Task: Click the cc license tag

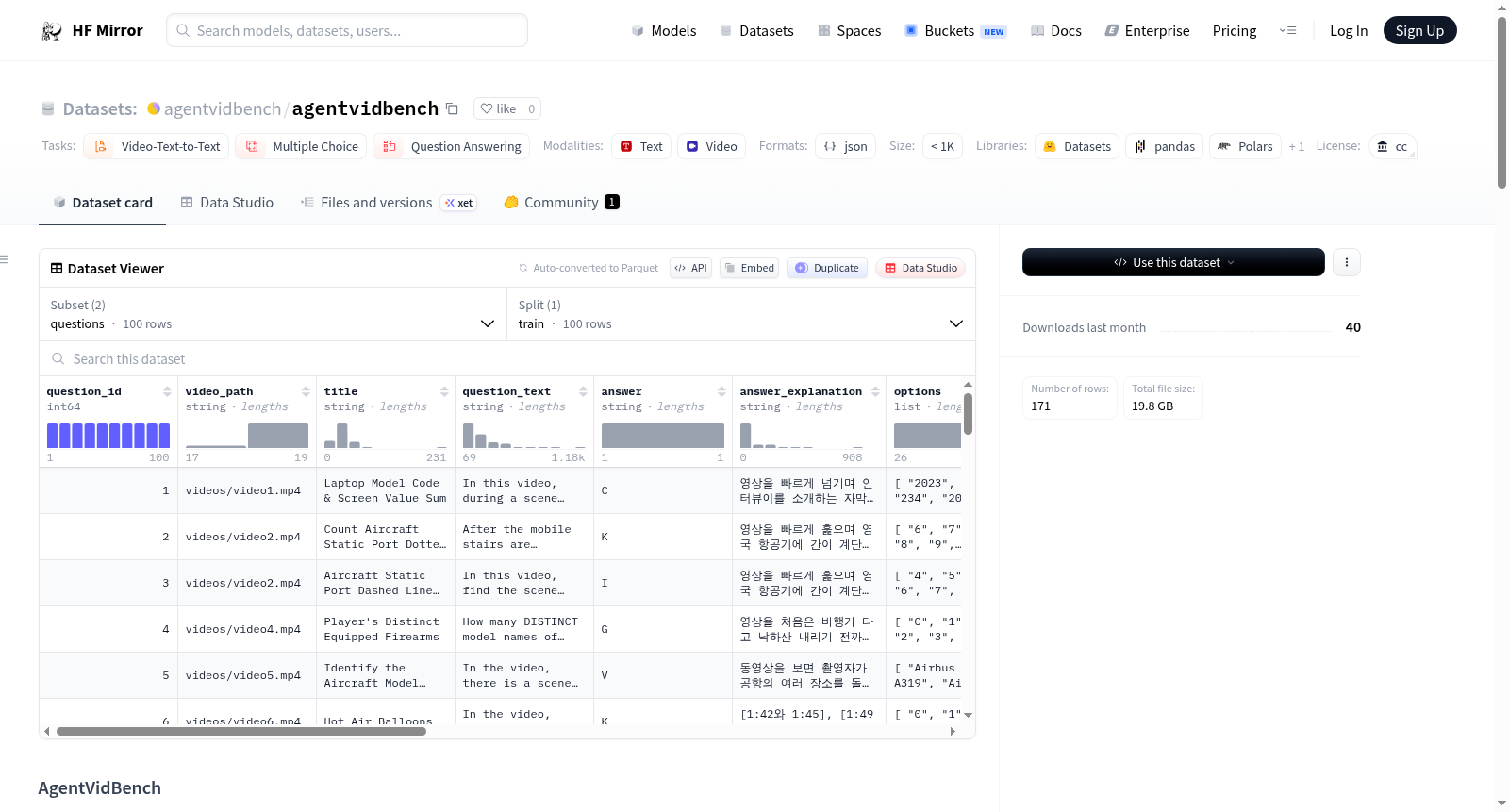Action: (x=1392, y=146)
